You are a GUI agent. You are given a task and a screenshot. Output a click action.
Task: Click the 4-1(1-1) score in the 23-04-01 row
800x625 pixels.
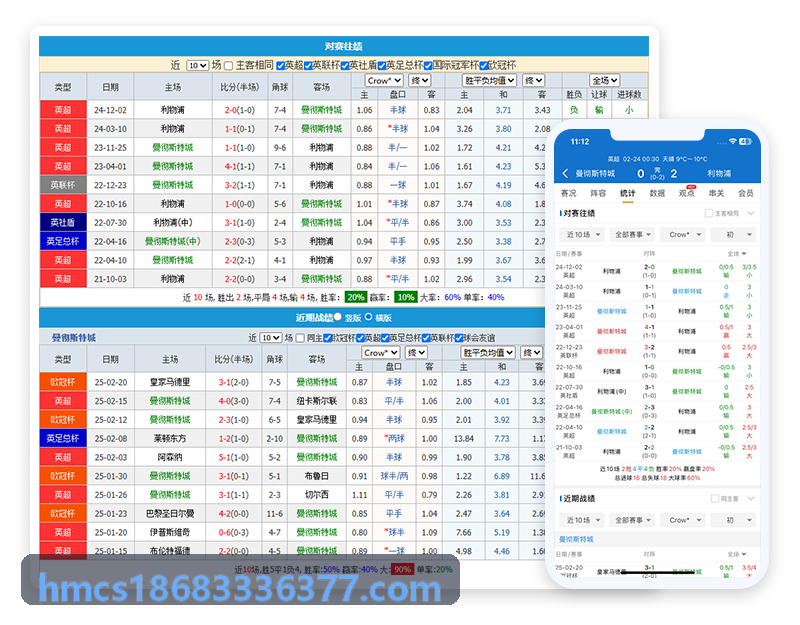(239, 166)
